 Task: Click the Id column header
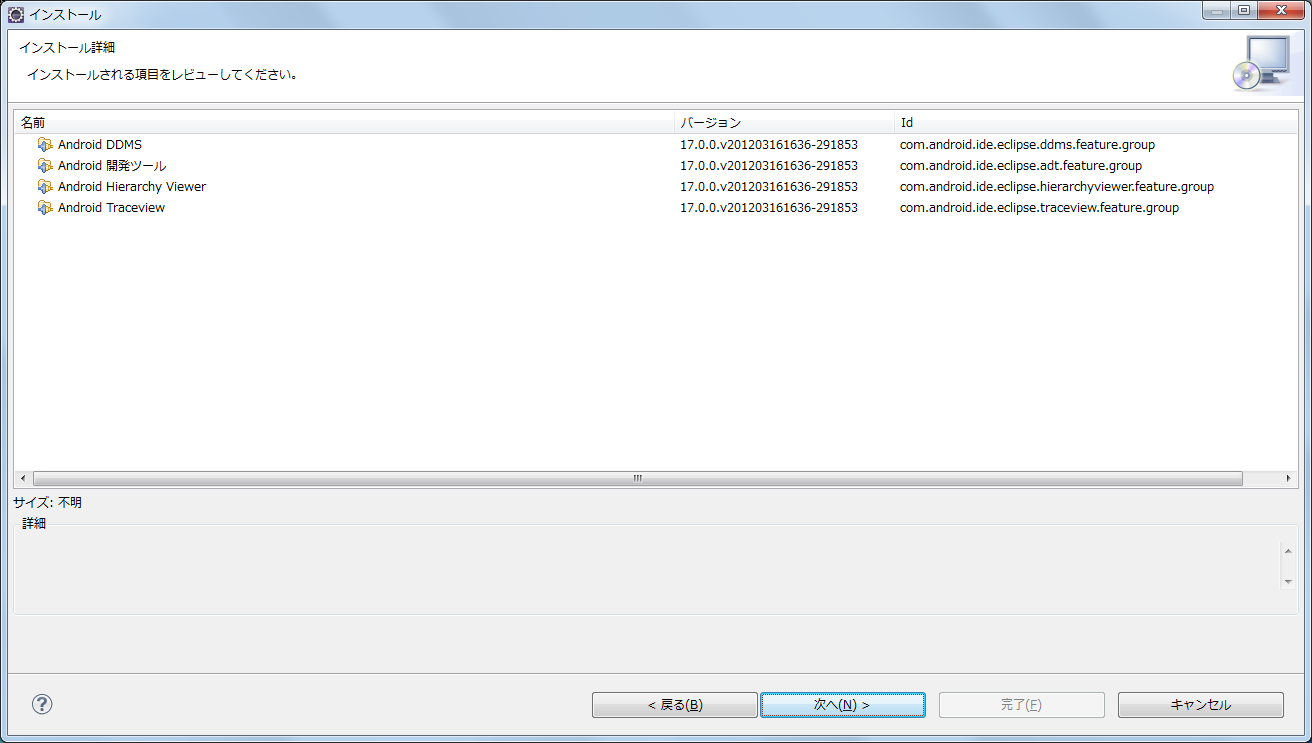pos(1096,123)
